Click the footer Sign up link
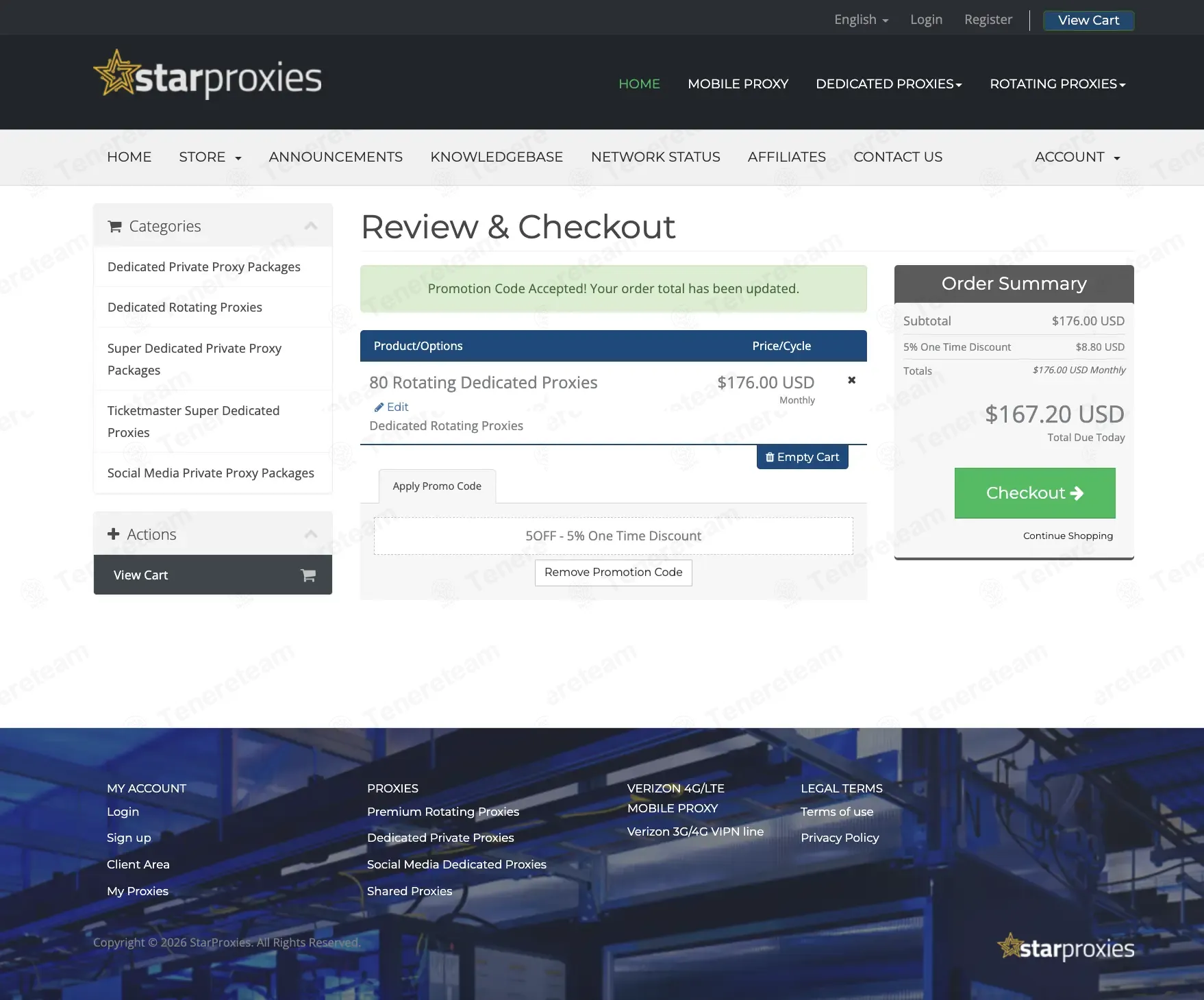Screen dimensions: 1204x1000 129,838
